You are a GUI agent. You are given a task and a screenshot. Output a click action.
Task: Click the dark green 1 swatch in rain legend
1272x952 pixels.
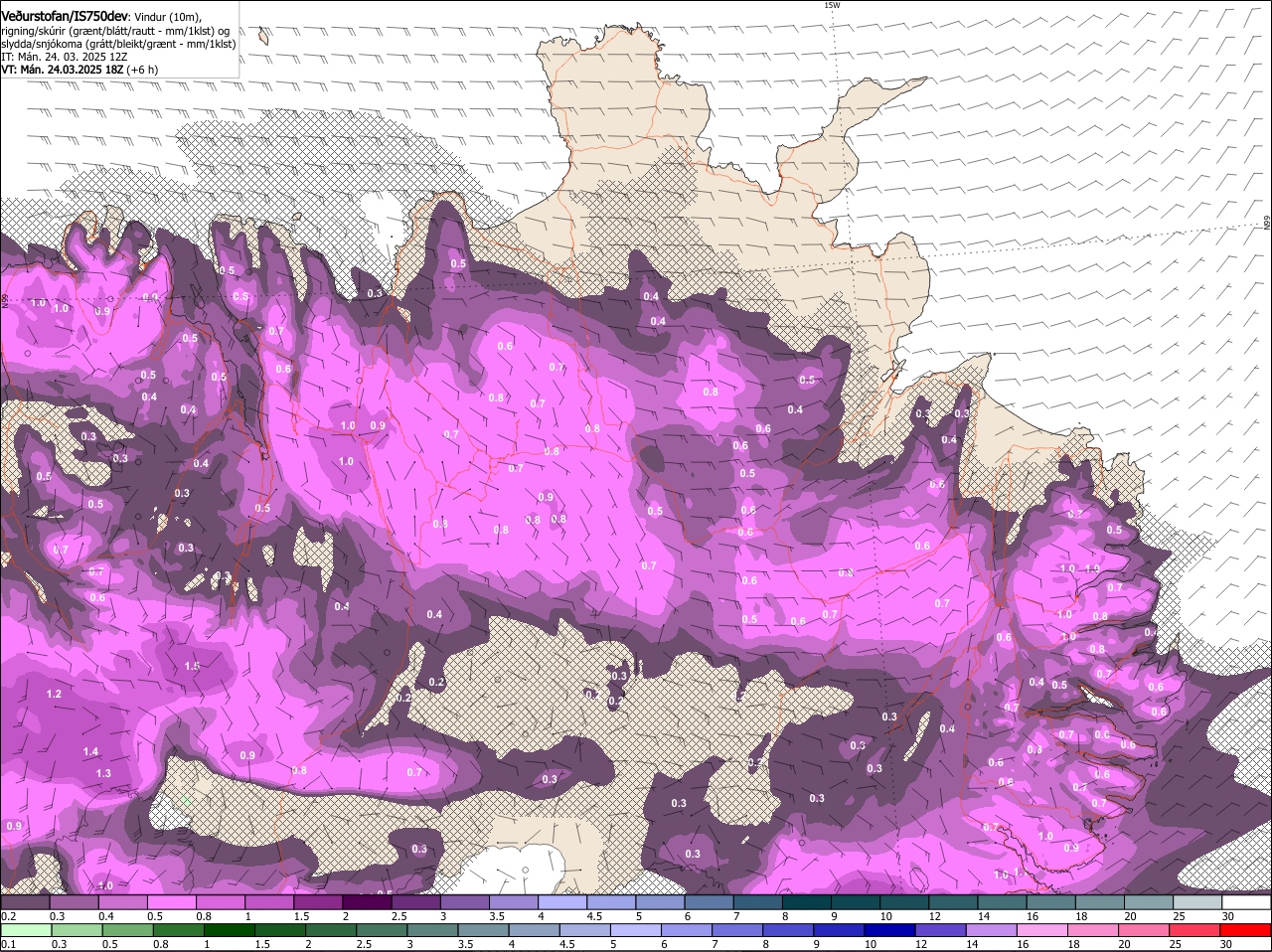[x=230, y=930]
